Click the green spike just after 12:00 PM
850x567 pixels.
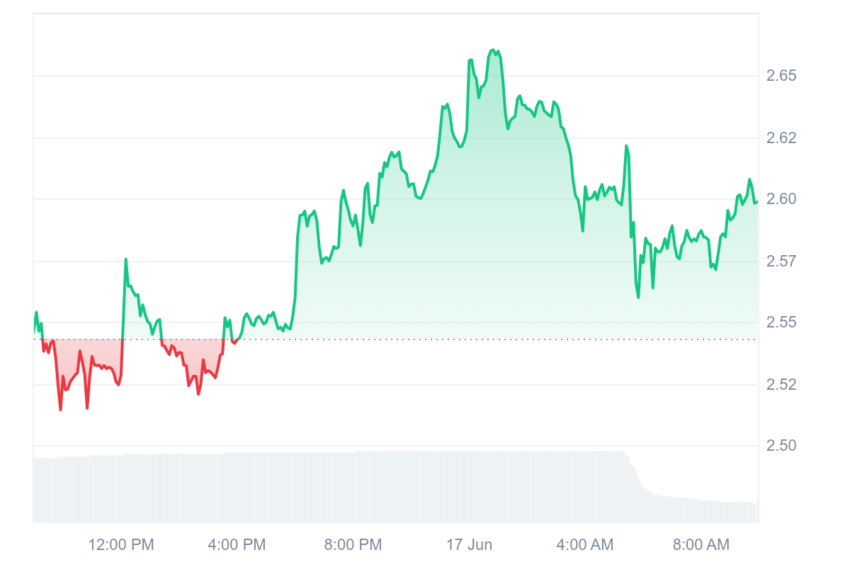click(x=126, y=260)
